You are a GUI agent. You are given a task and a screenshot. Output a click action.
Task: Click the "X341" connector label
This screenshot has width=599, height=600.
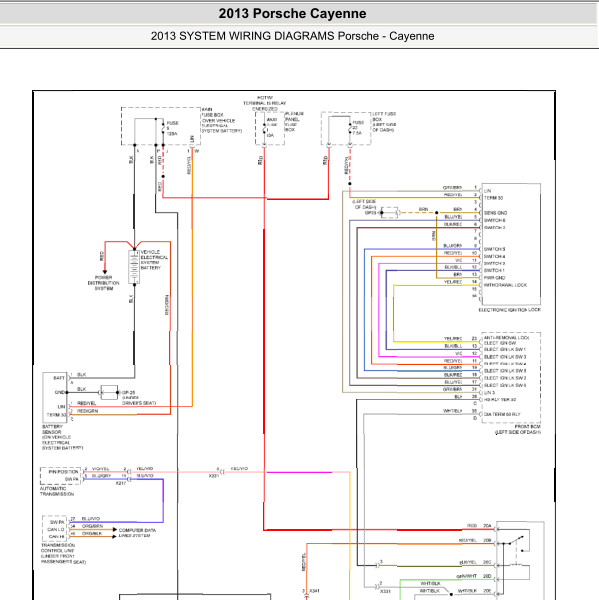[x=314, y=591]
